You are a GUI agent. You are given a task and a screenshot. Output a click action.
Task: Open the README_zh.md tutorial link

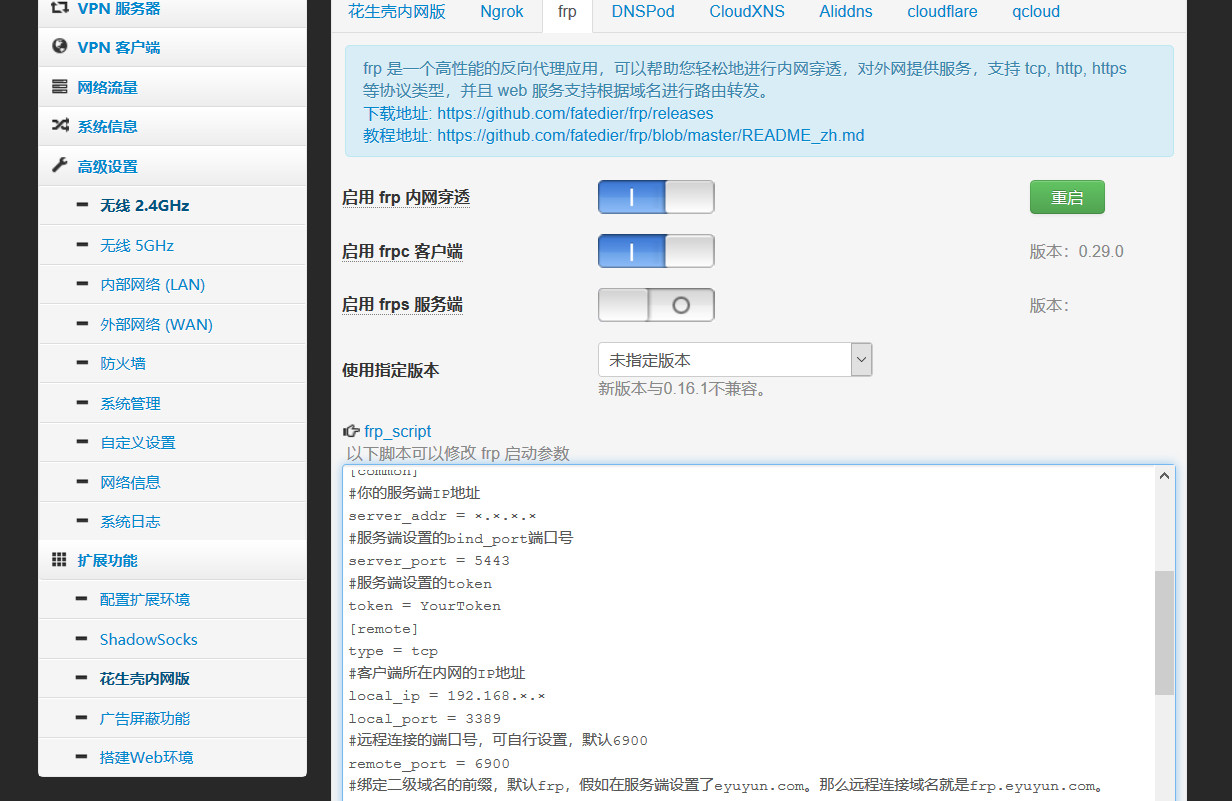coord(649,136)
